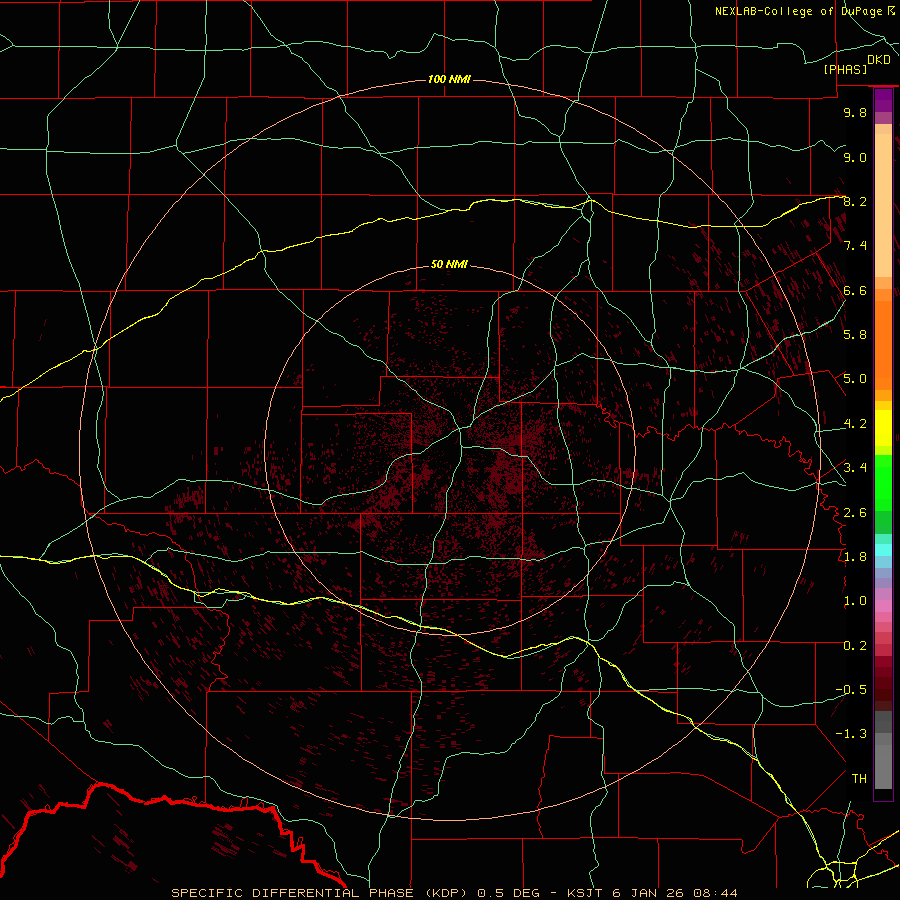Click the TH threshold label

859,779
